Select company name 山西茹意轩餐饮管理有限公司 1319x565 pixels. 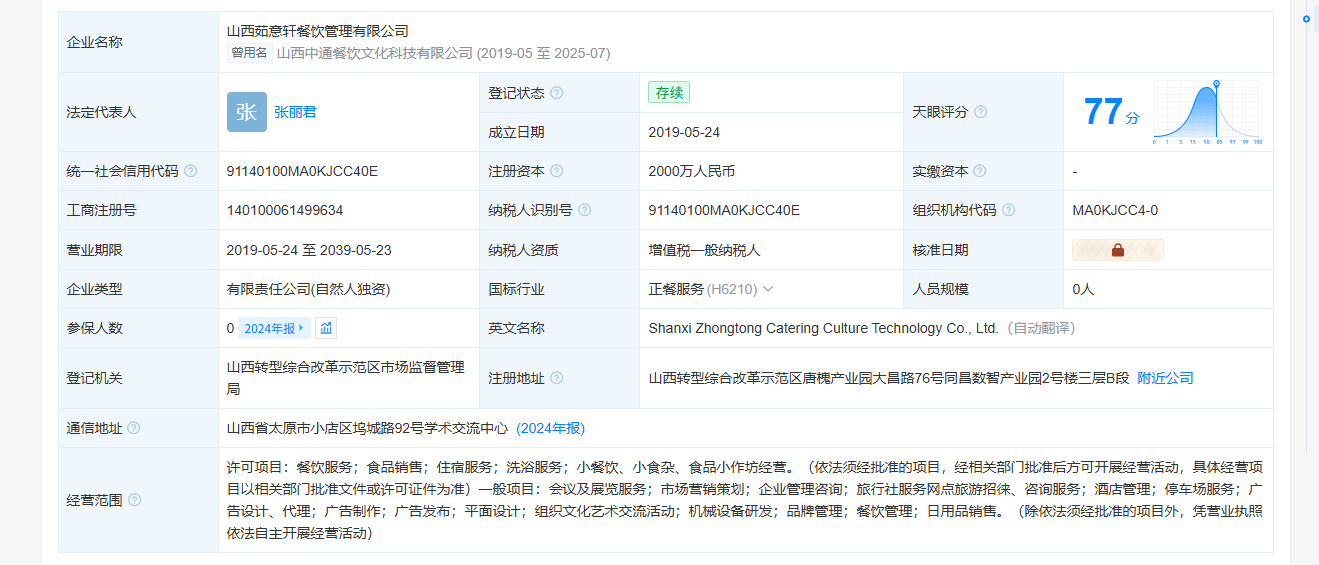tap(318, 31)
